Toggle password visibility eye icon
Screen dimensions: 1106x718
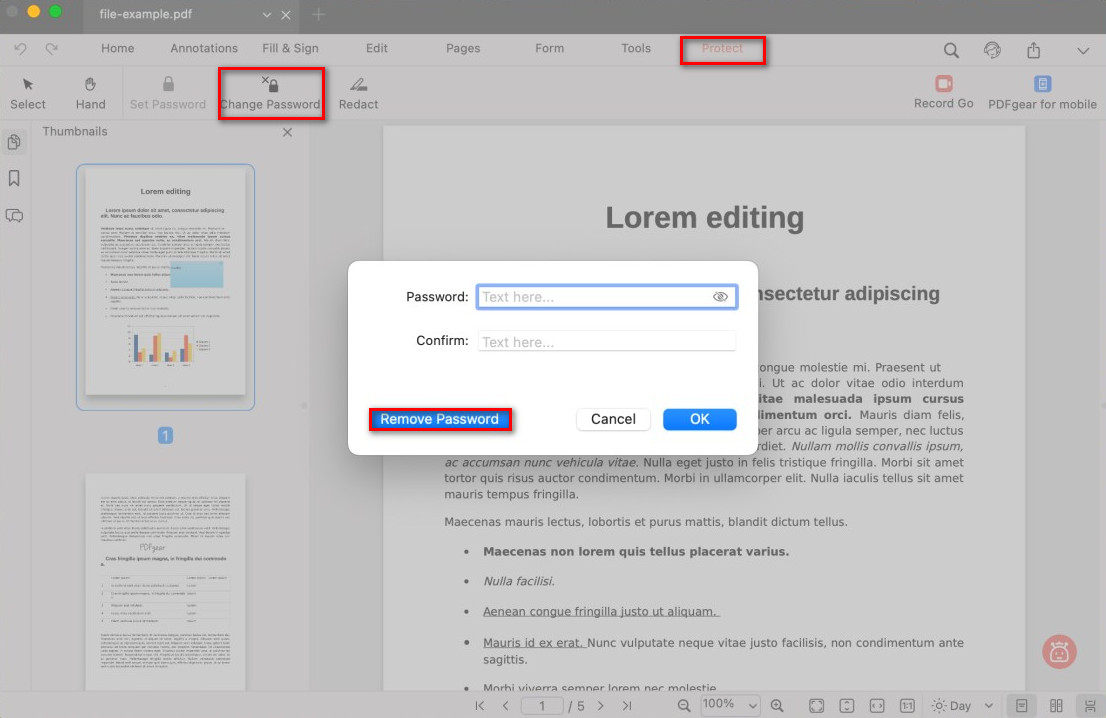click(x=719, y=297)
